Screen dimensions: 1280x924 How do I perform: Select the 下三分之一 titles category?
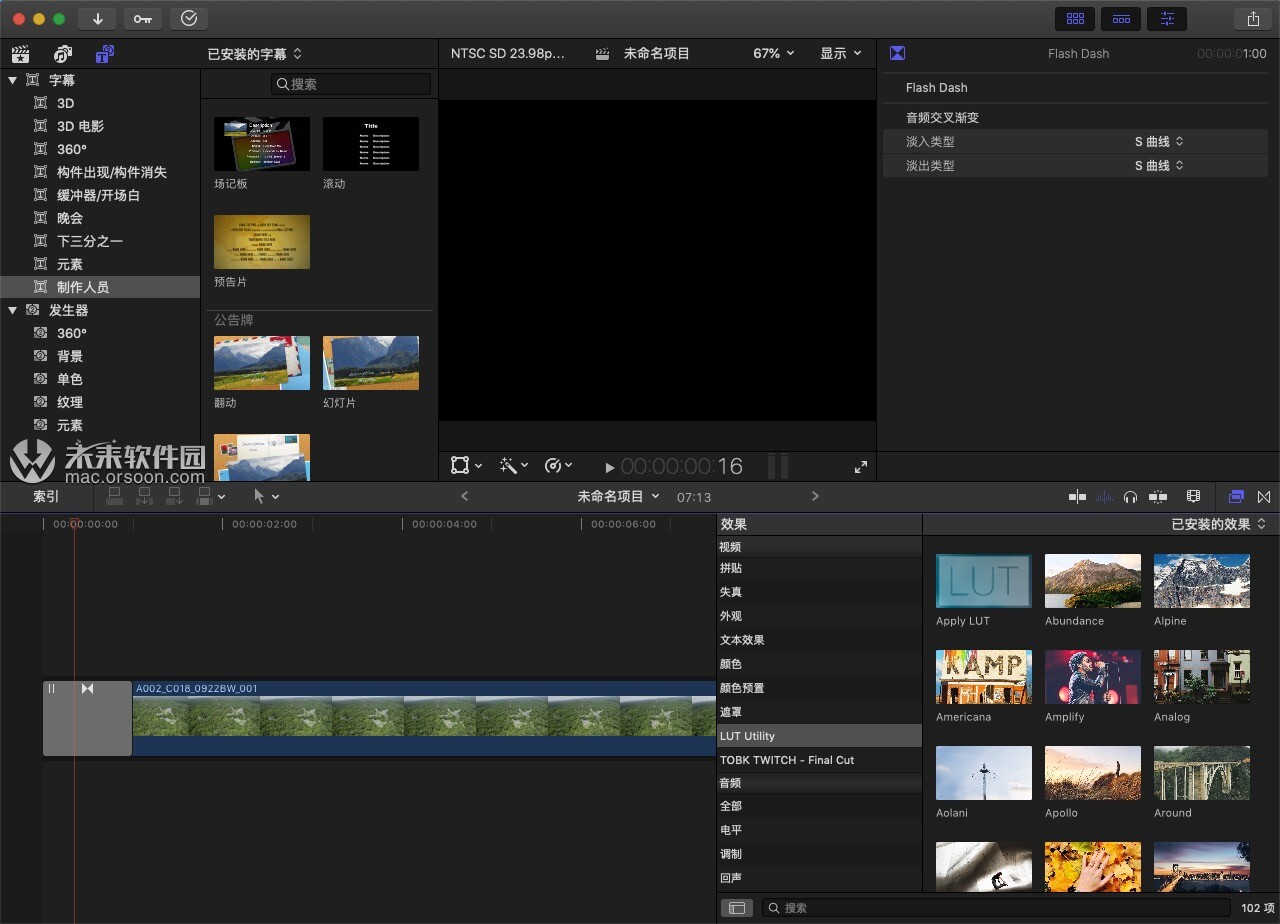tap(90, 241)
